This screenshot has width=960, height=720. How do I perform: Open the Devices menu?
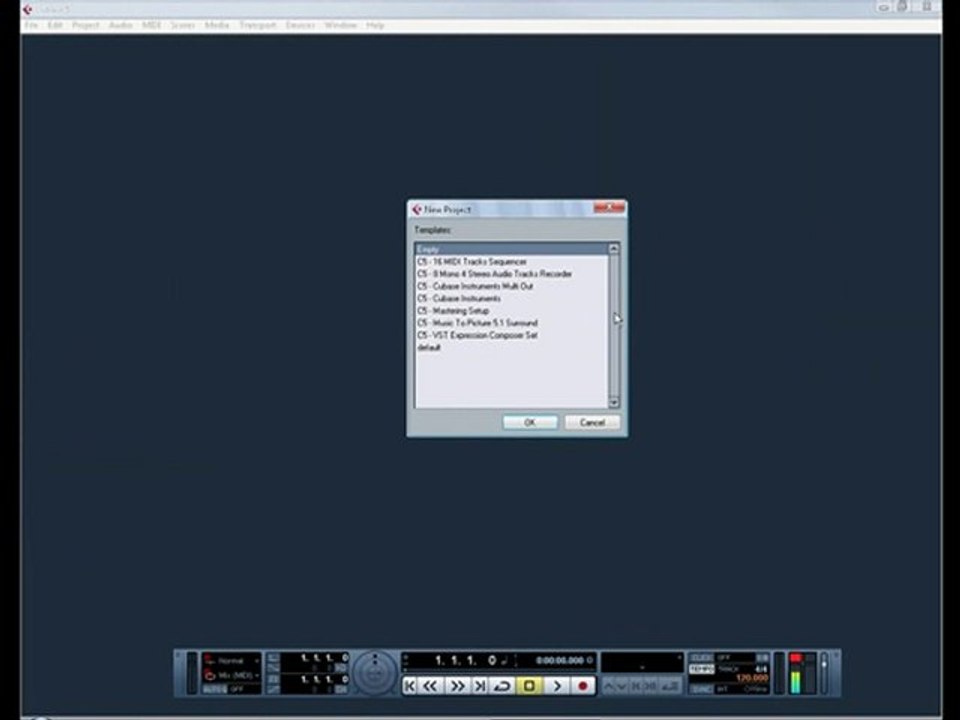pos(300,25)
